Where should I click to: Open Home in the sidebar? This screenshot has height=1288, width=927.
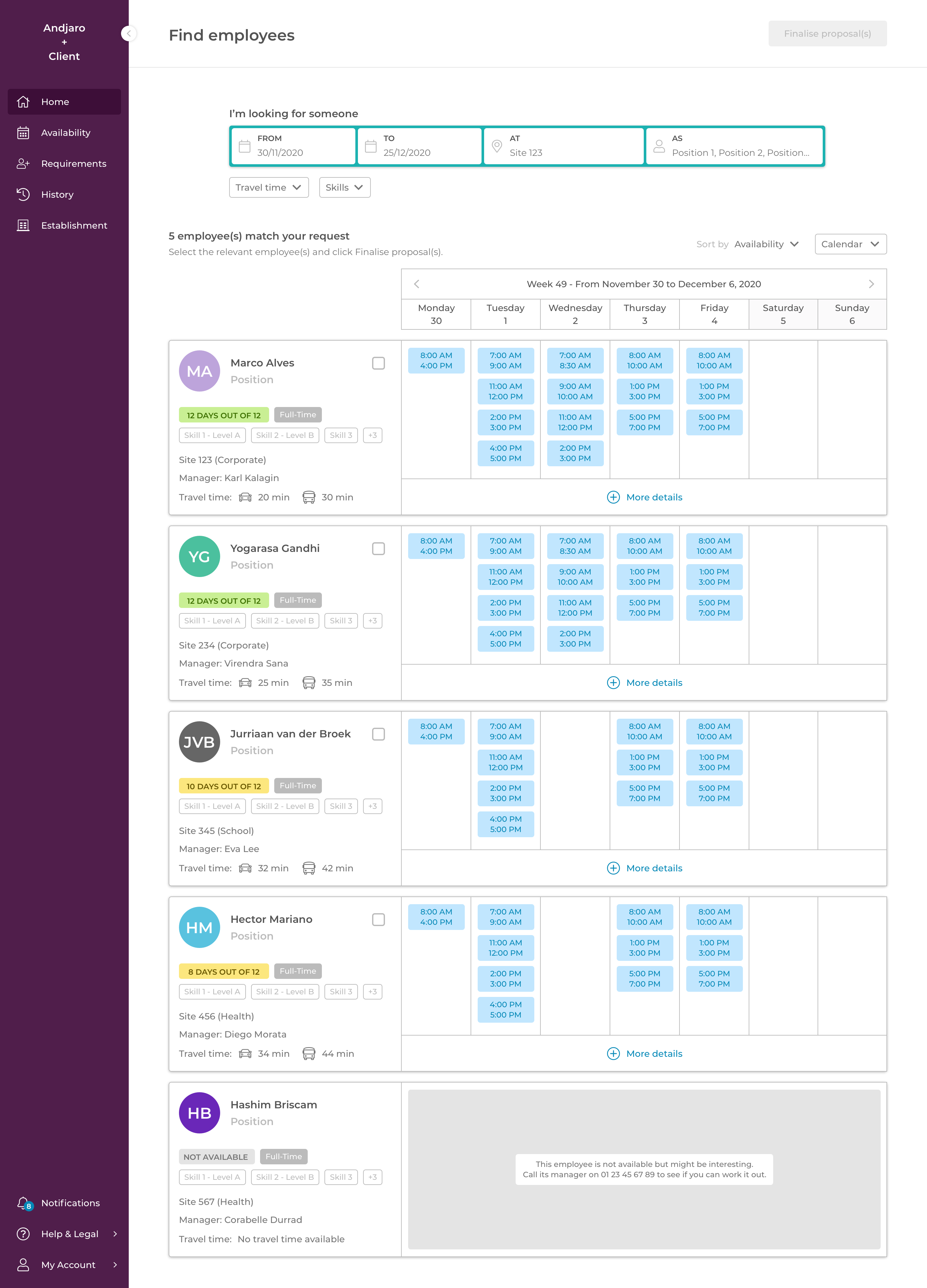(x=64, y=102)
